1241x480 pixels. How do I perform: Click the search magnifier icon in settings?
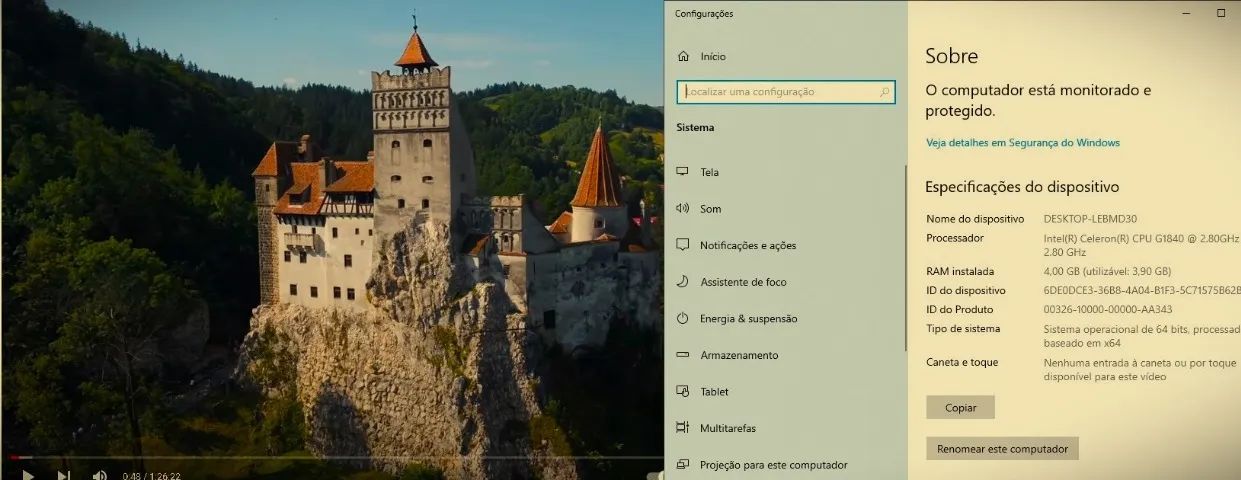pyautogui.click(x=884, y=92)
